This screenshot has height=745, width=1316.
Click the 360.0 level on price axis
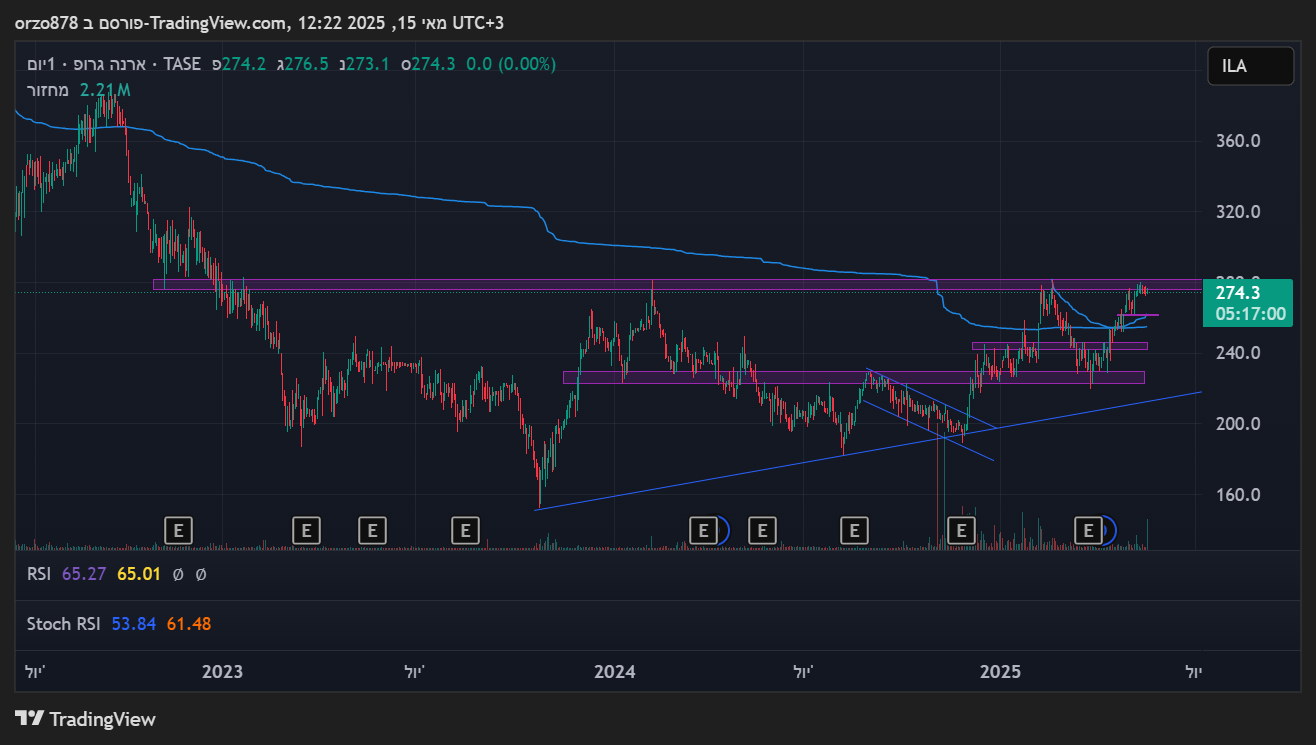pyautogui.click(x=1237, y=141)
